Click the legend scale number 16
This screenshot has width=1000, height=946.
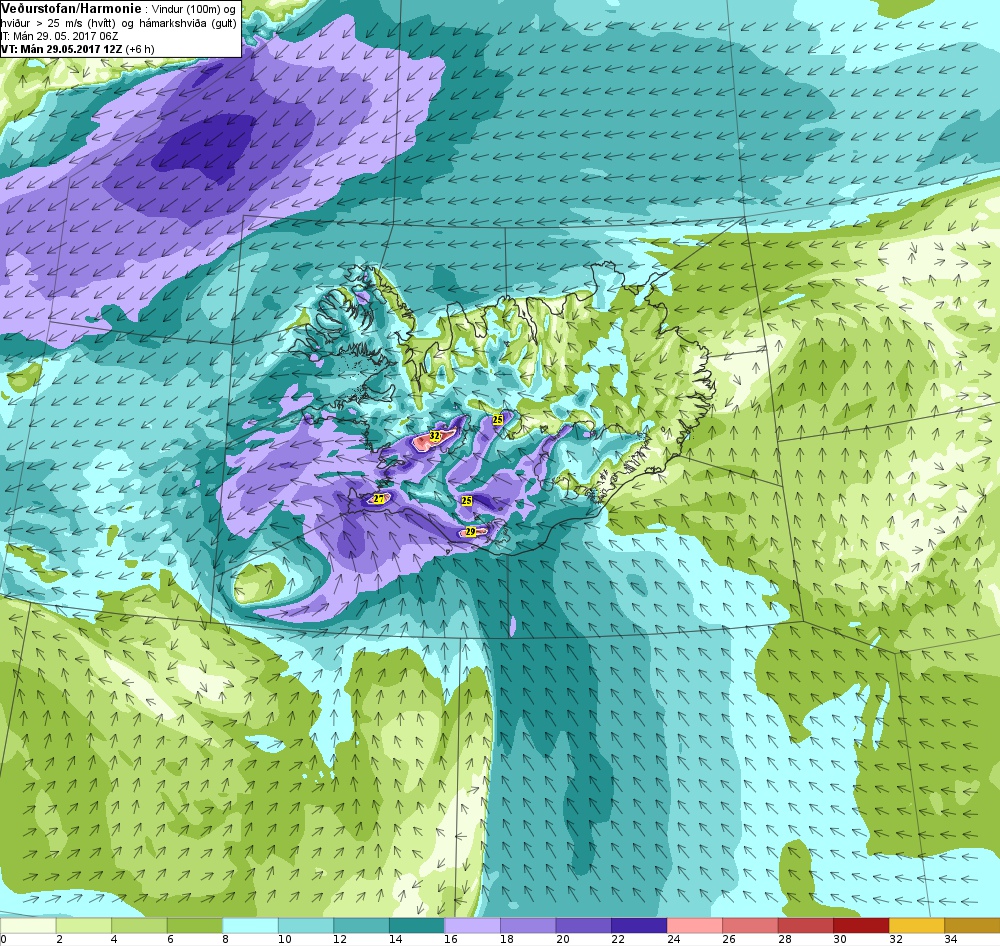point(451,939)
